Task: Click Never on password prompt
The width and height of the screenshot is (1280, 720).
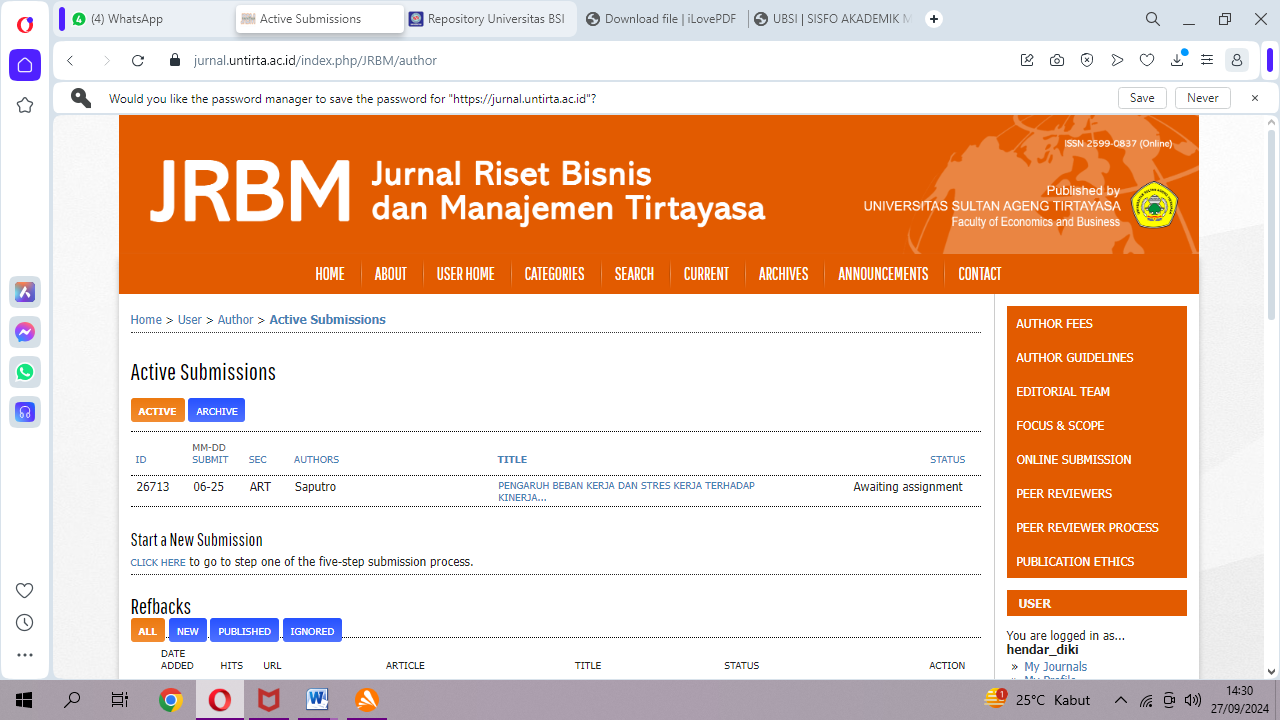Action: tap(1203, 98)
